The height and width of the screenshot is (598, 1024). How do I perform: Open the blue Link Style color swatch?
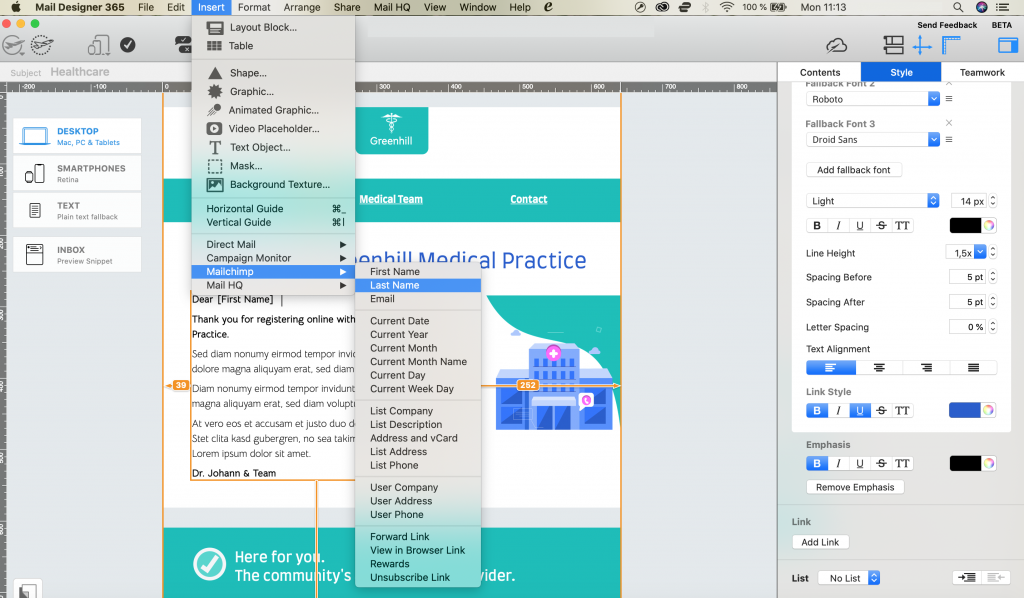(965, 411)
